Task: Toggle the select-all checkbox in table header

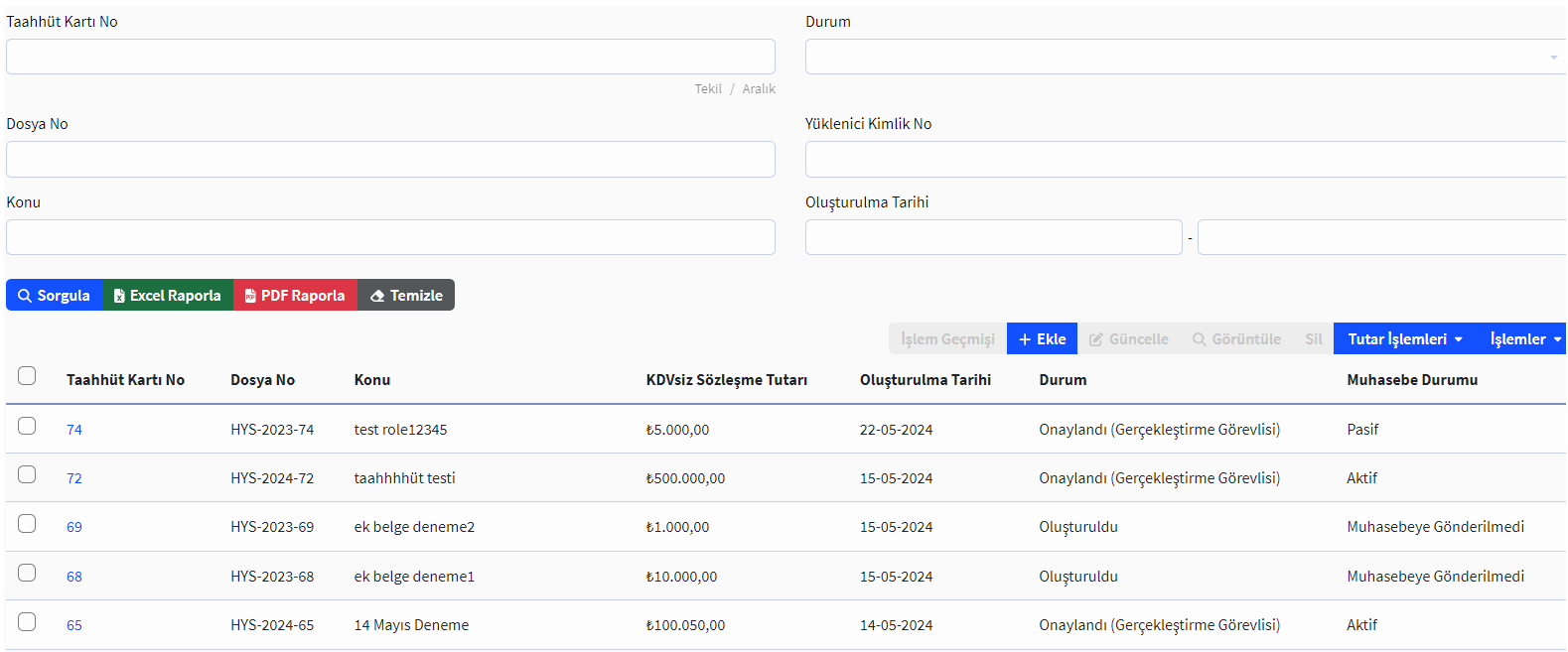Action: tap(27, 376)
